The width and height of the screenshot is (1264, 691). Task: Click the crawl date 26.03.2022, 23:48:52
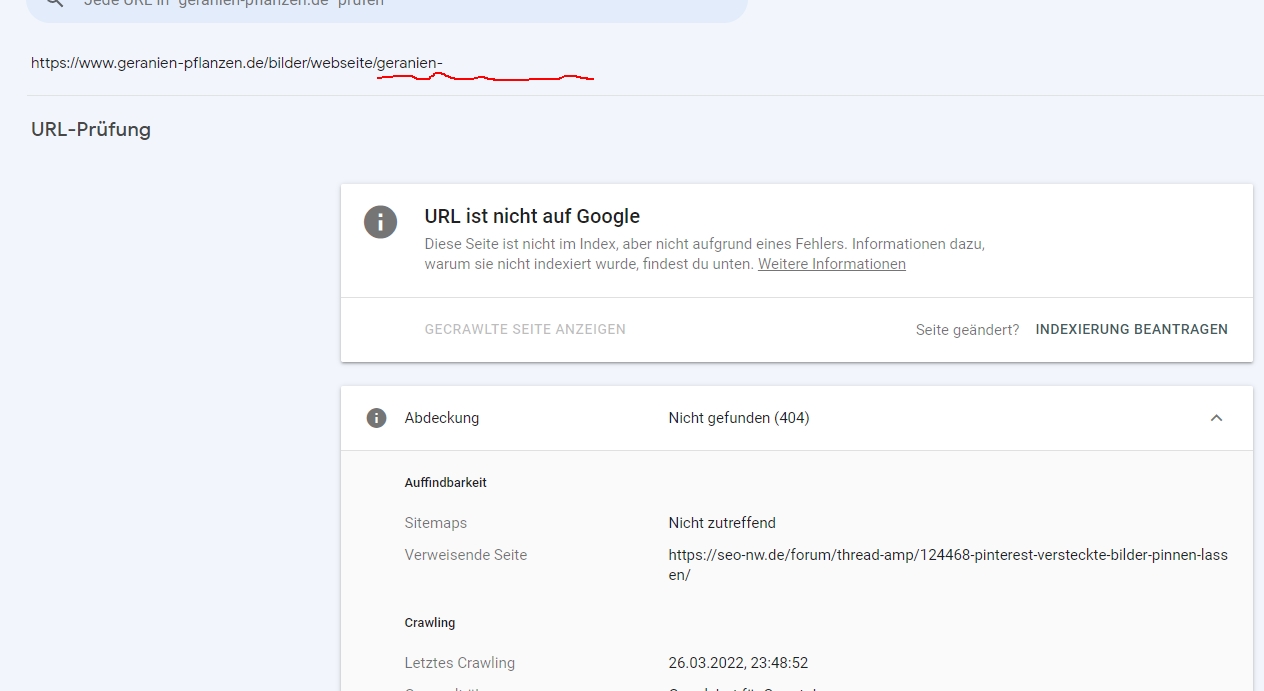pyautogui.click(x=737, y=663)
